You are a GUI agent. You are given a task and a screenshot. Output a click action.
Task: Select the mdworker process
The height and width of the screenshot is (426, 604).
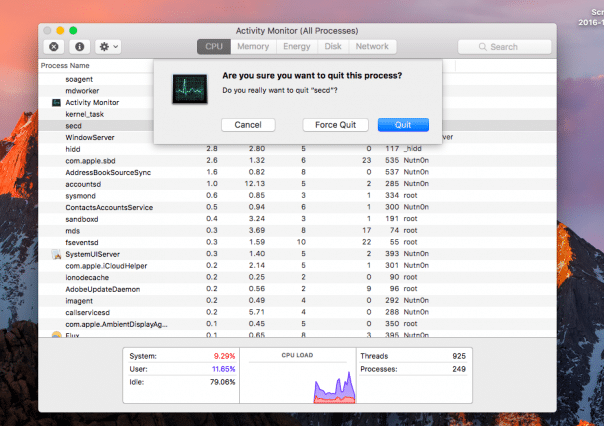click(82, 91)
